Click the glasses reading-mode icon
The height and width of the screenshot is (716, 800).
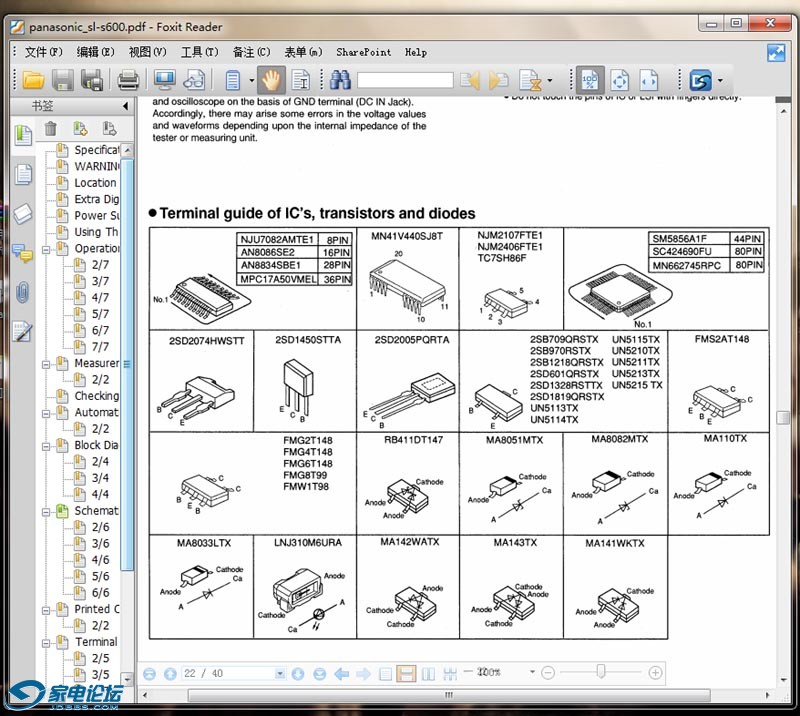194,80
